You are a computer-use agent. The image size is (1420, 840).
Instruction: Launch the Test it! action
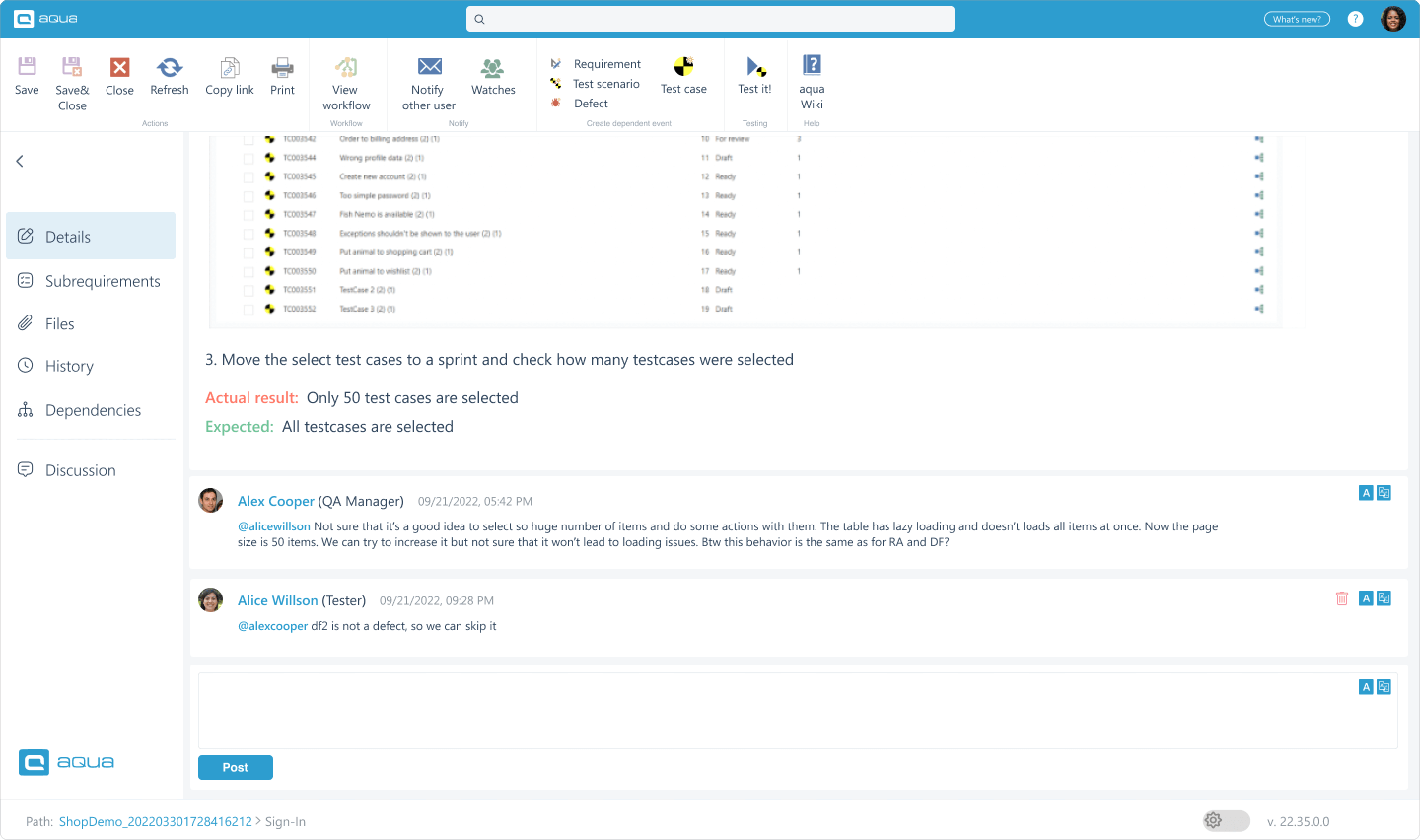[754, 67]
